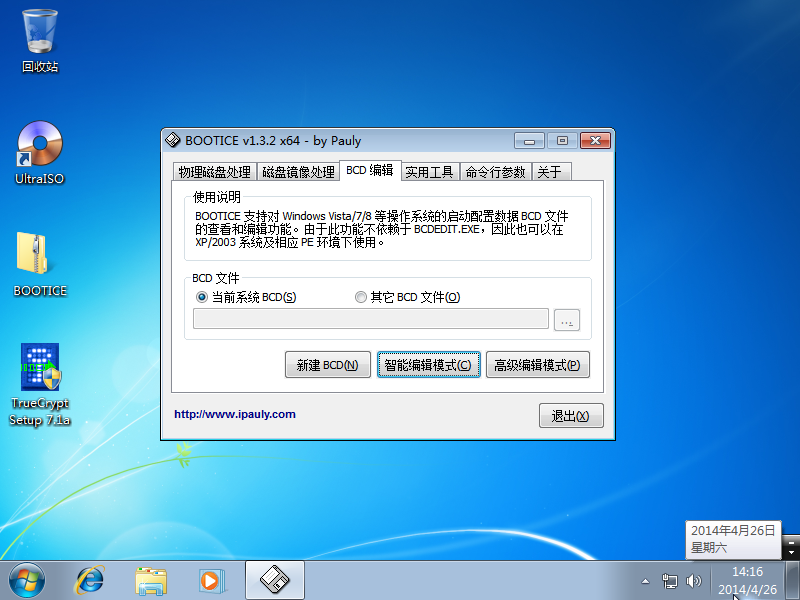Open the 关于 tab

pos(550,172)
